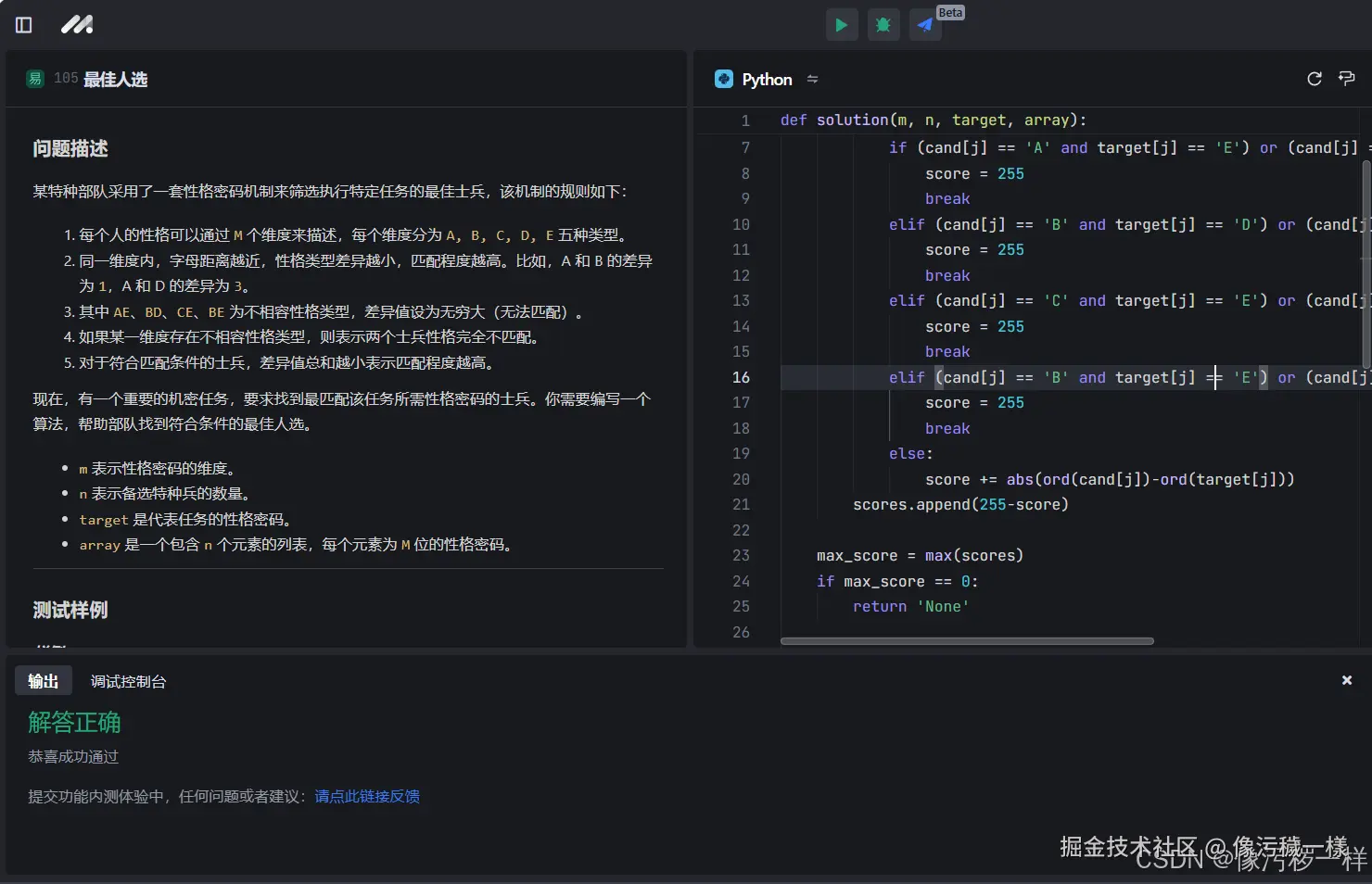
Task: Click 'scores.append(255-score)' code line
Action: (x=960, y=504)
